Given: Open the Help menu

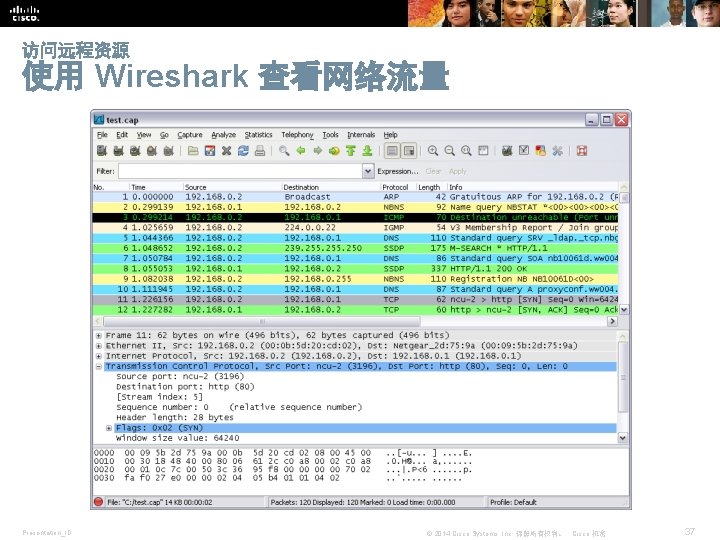Looking at the screenshot, I should coord(390,135).
